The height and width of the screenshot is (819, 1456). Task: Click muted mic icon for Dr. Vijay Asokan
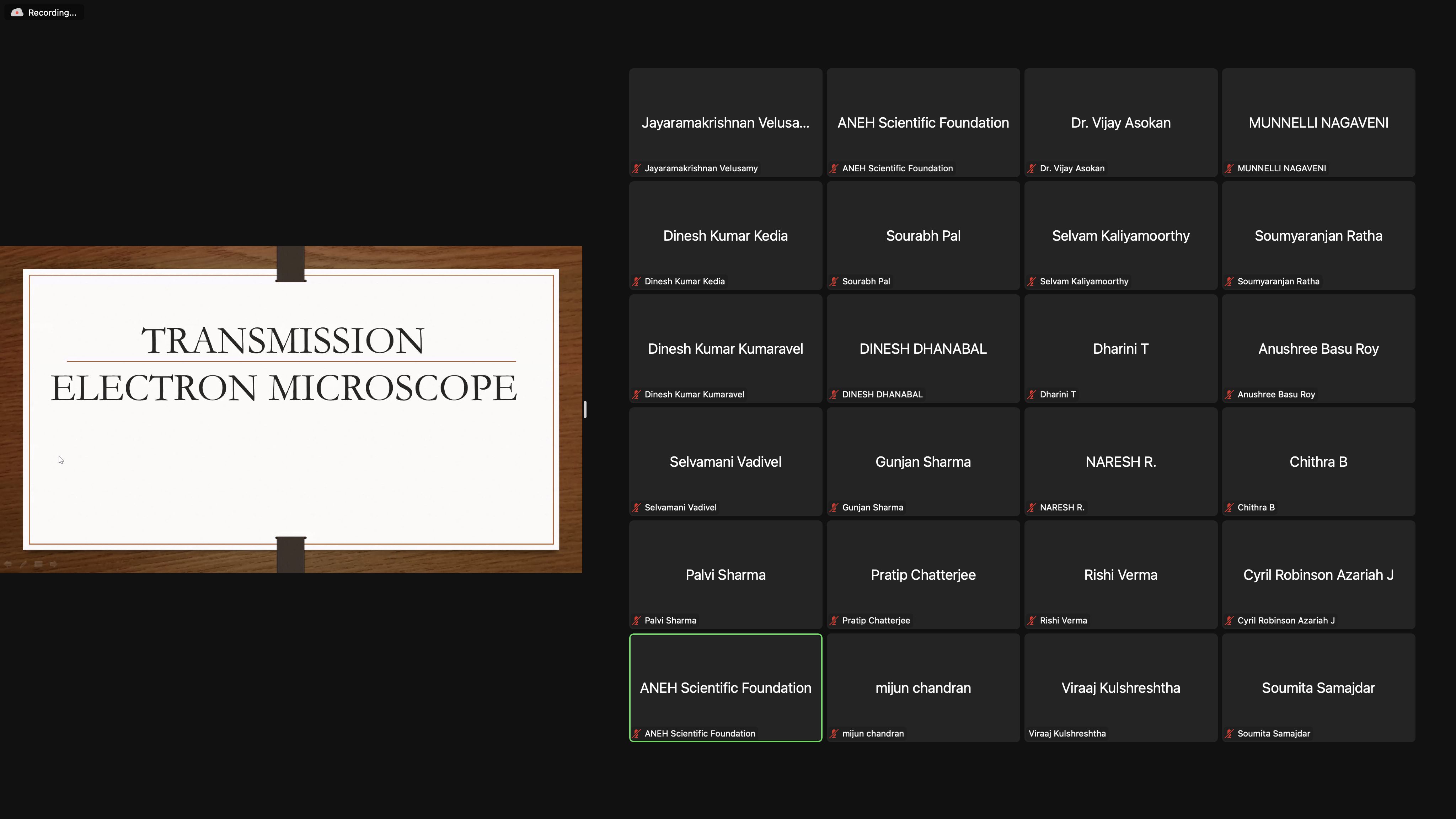(x=1032, y=168)
